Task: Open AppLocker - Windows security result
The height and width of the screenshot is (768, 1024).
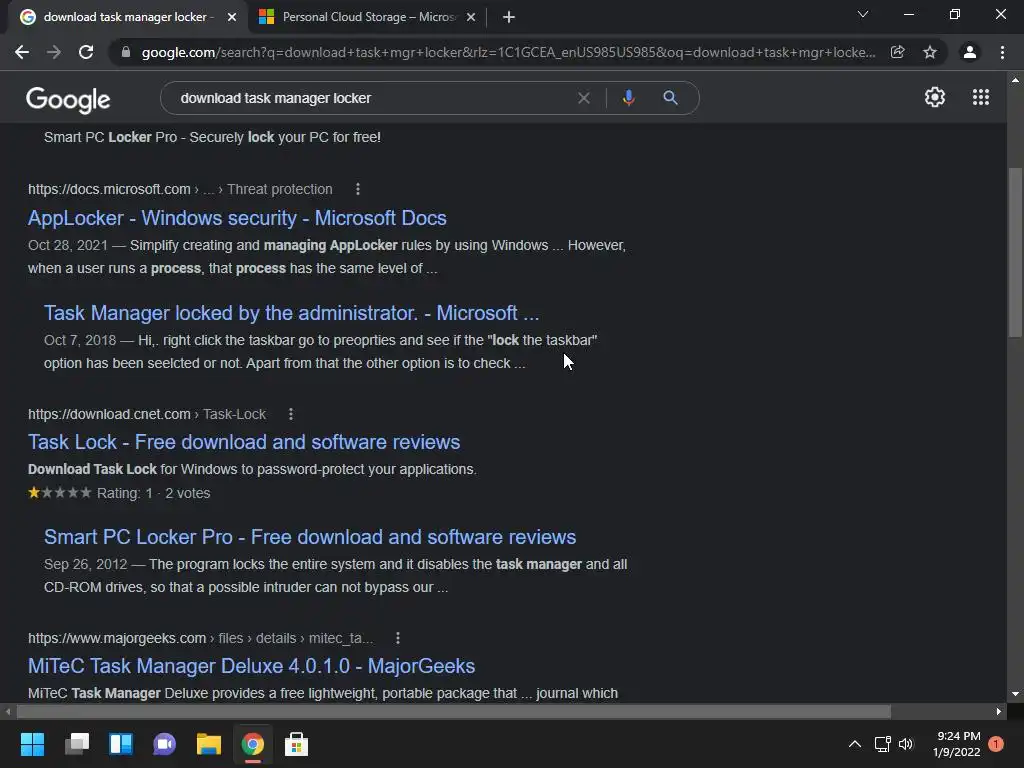Action: point(237,218)
